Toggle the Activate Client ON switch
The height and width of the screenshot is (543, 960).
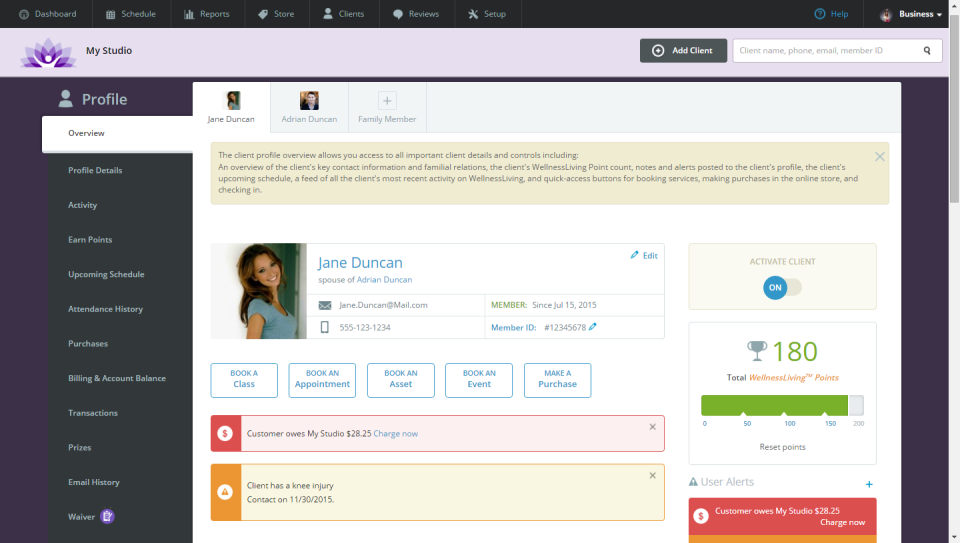tap(782, 287)
